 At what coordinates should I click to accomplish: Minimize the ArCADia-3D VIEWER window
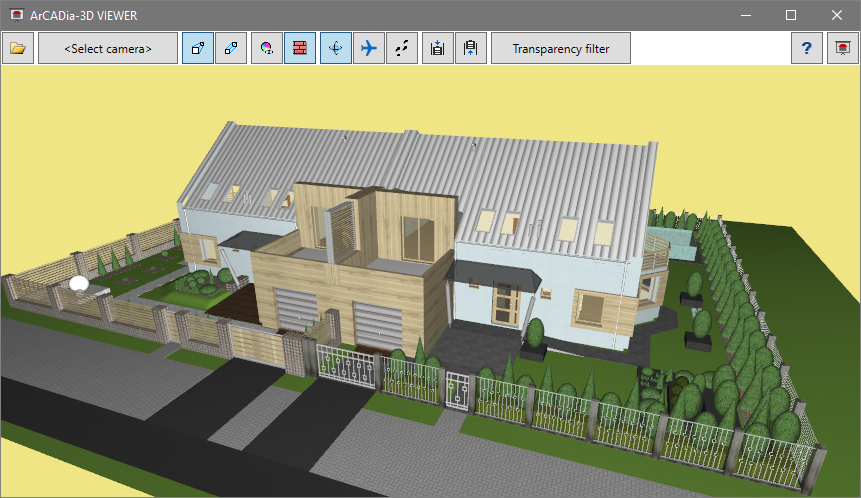[746, 15]
